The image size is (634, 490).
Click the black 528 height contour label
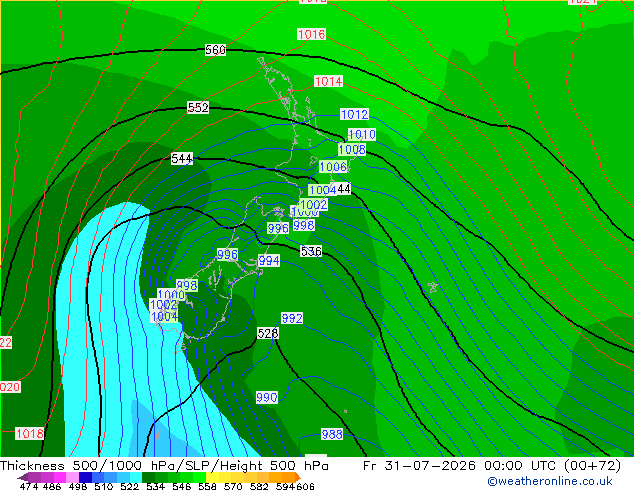(268, 333)
